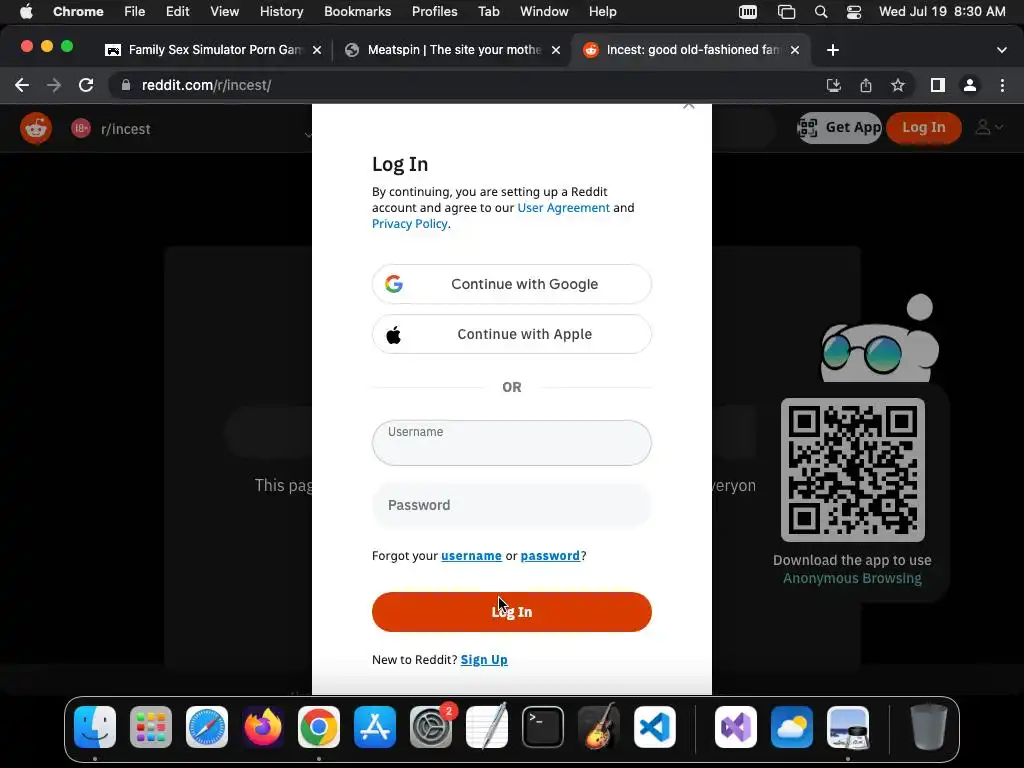Click Continue with Google
This screenshot has height=768, width=1024.
[512, 284]
